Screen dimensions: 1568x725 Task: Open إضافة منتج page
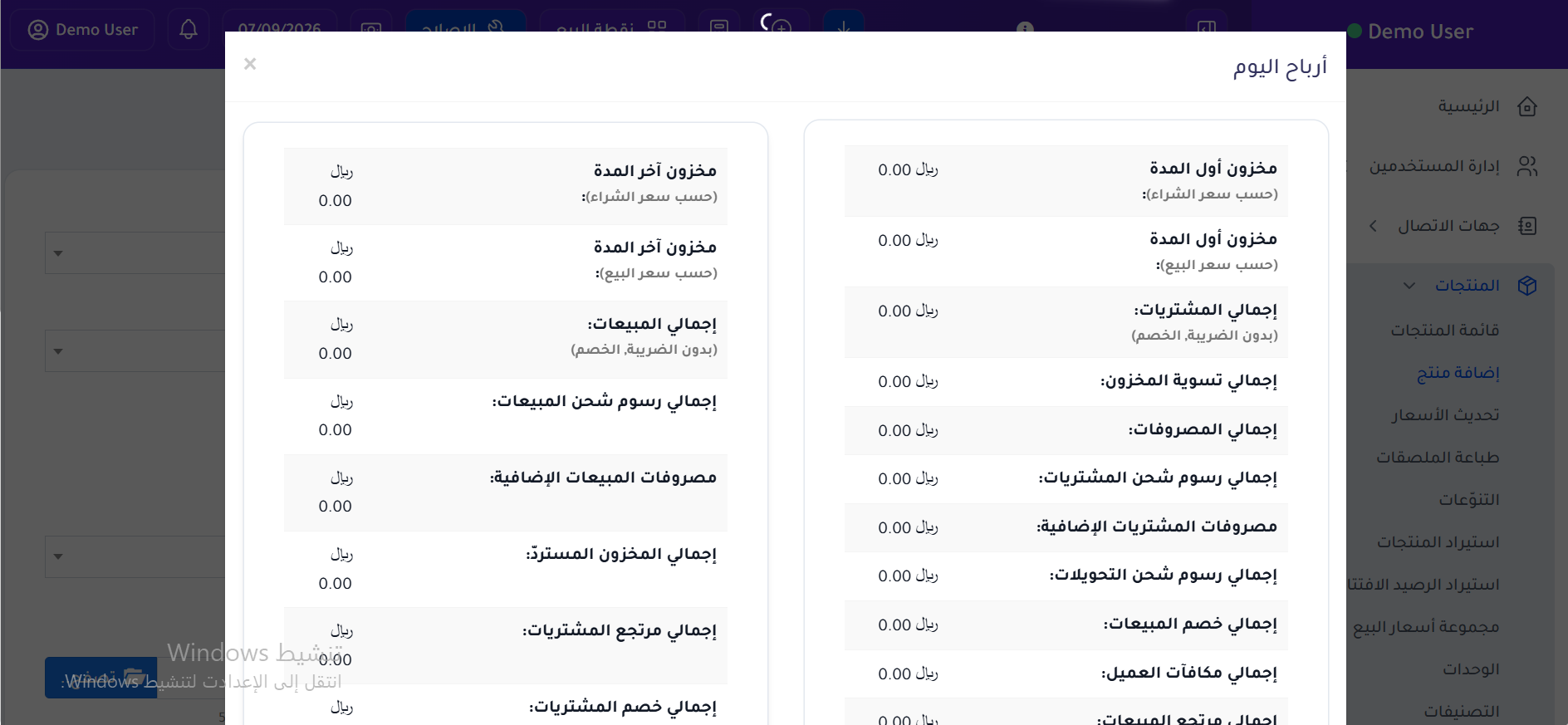[1458, 373]
